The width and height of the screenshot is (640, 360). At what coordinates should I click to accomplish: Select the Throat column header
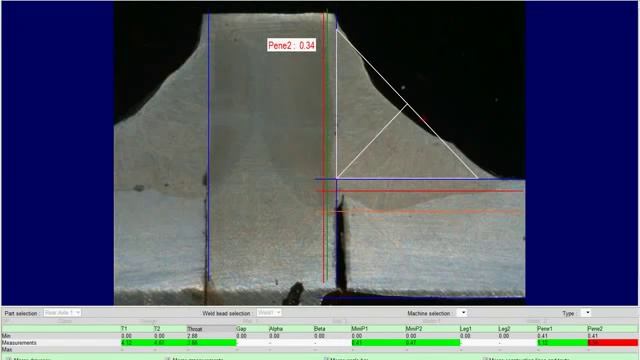[x=211, y=329]
